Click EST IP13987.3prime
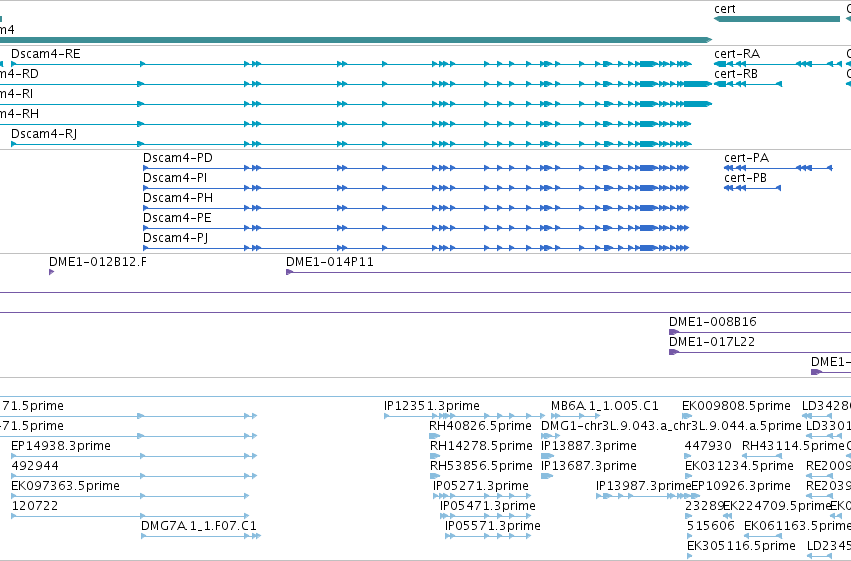This screenshot has height=561, width=851. coord(643,486)
